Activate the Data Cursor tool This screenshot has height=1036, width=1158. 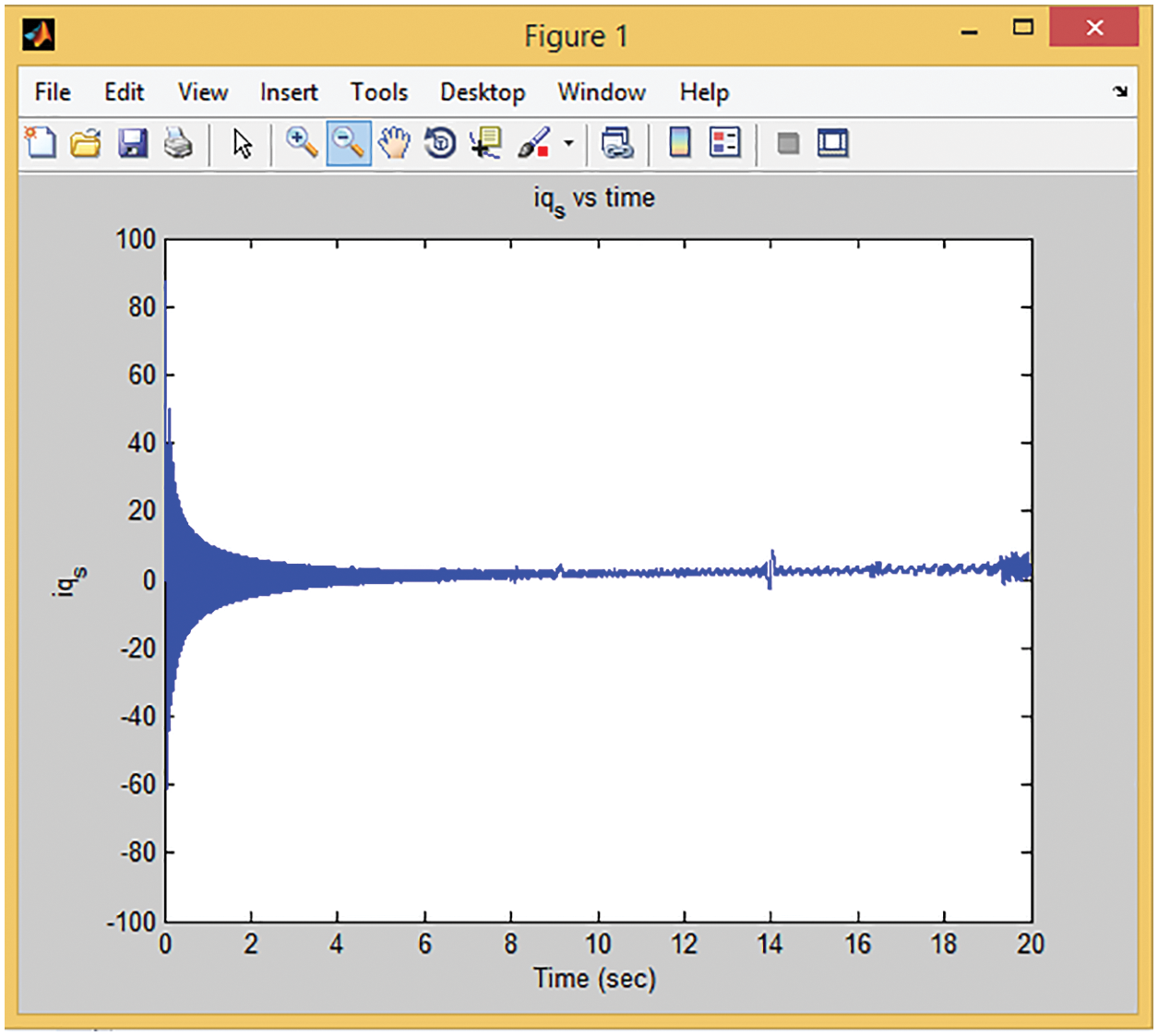485,143
